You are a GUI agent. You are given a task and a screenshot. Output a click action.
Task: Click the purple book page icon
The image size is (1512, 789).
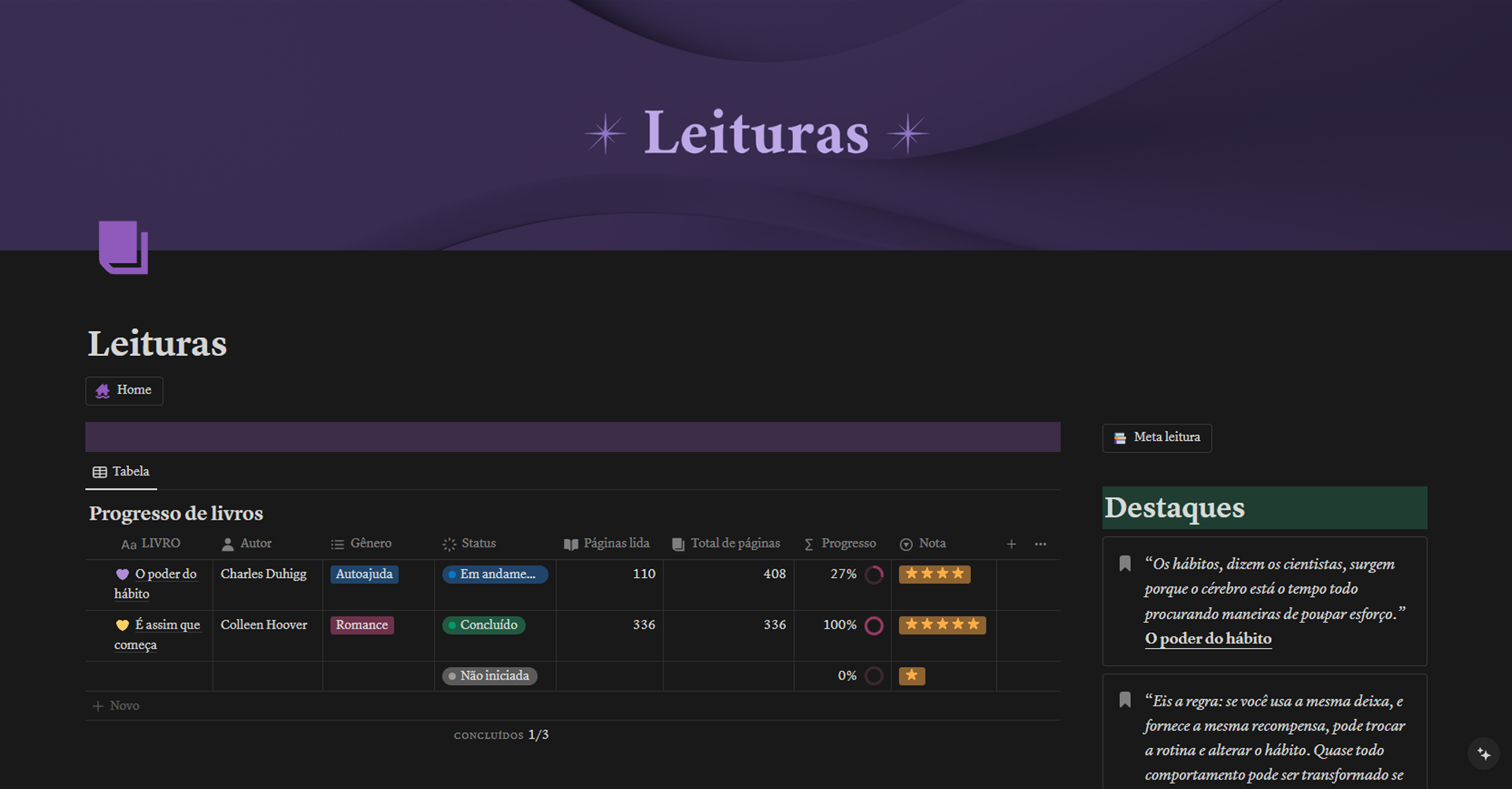pos(124,247)
